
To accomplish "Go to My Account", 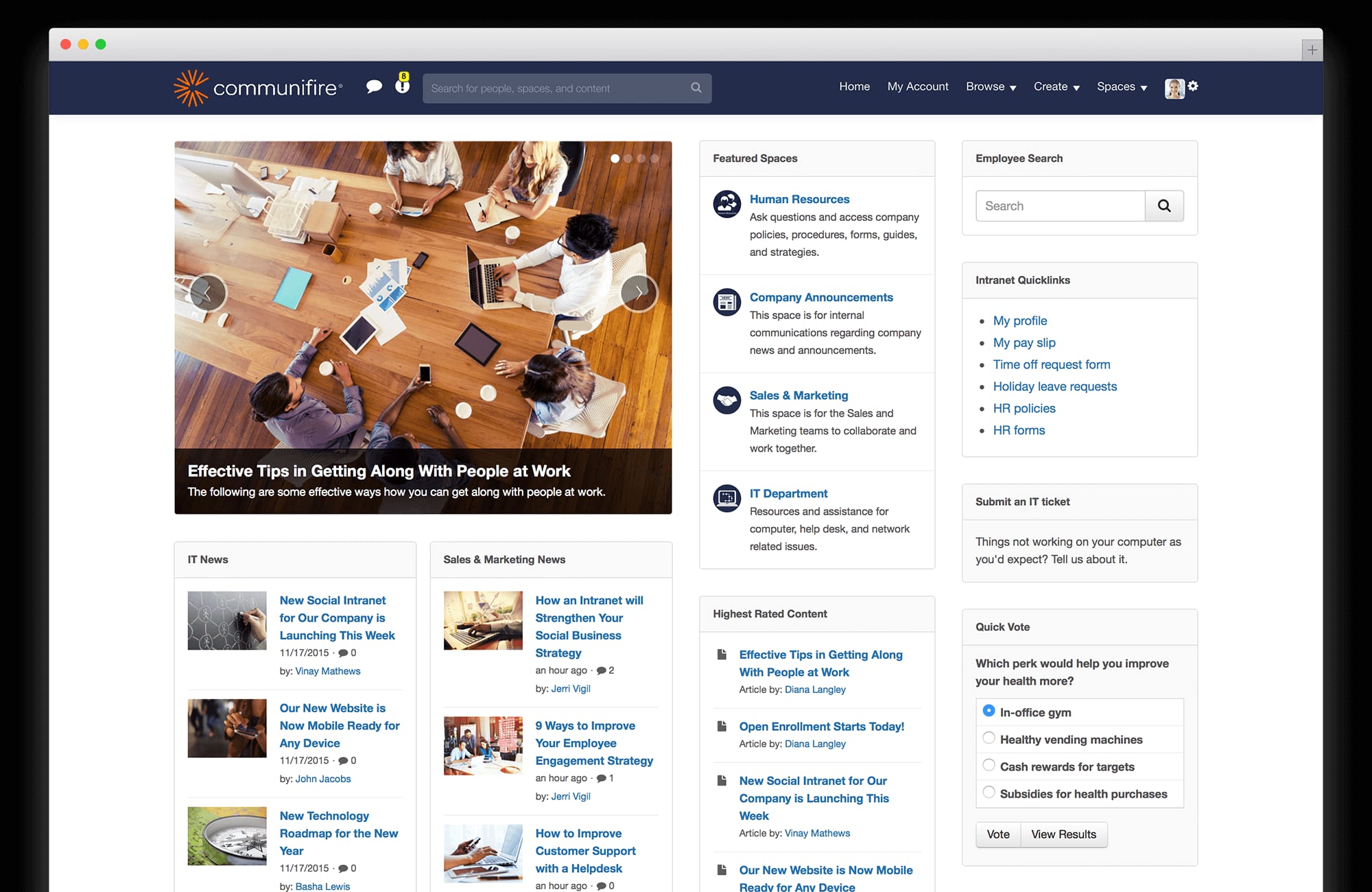I will (x=917, y=86).
